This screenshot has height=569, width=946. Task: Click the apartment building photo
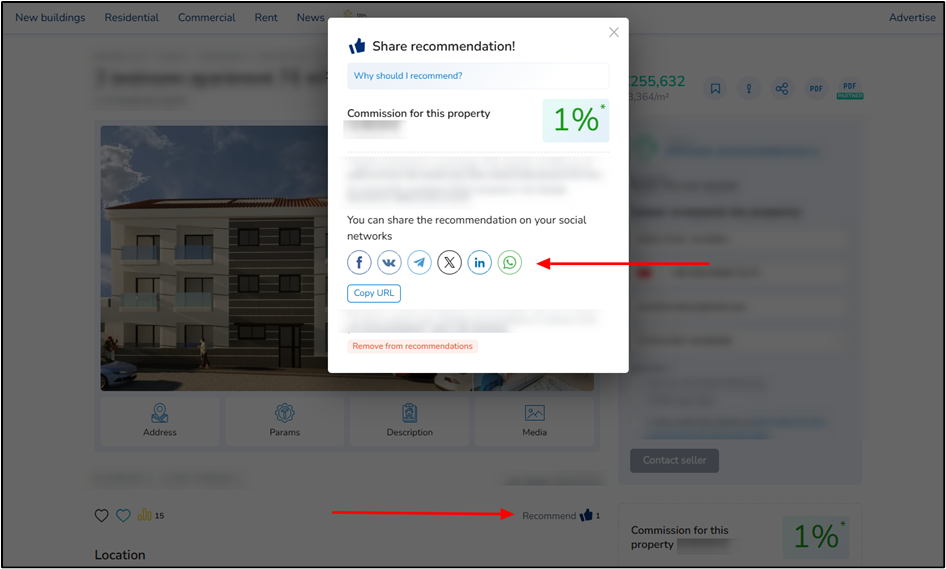pyautogui.click(x=214, y=258)
